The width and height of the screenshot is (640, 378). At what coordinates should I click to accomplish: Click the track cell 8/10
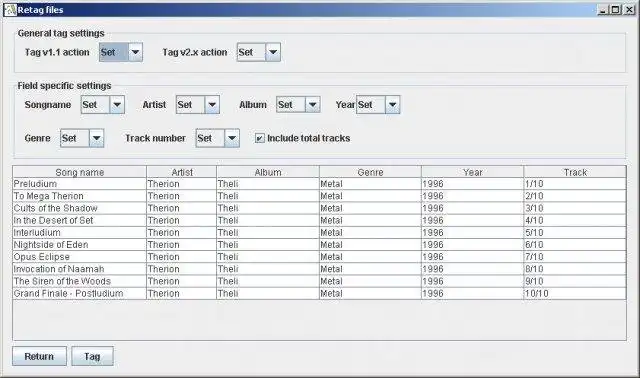coord(575,269)
